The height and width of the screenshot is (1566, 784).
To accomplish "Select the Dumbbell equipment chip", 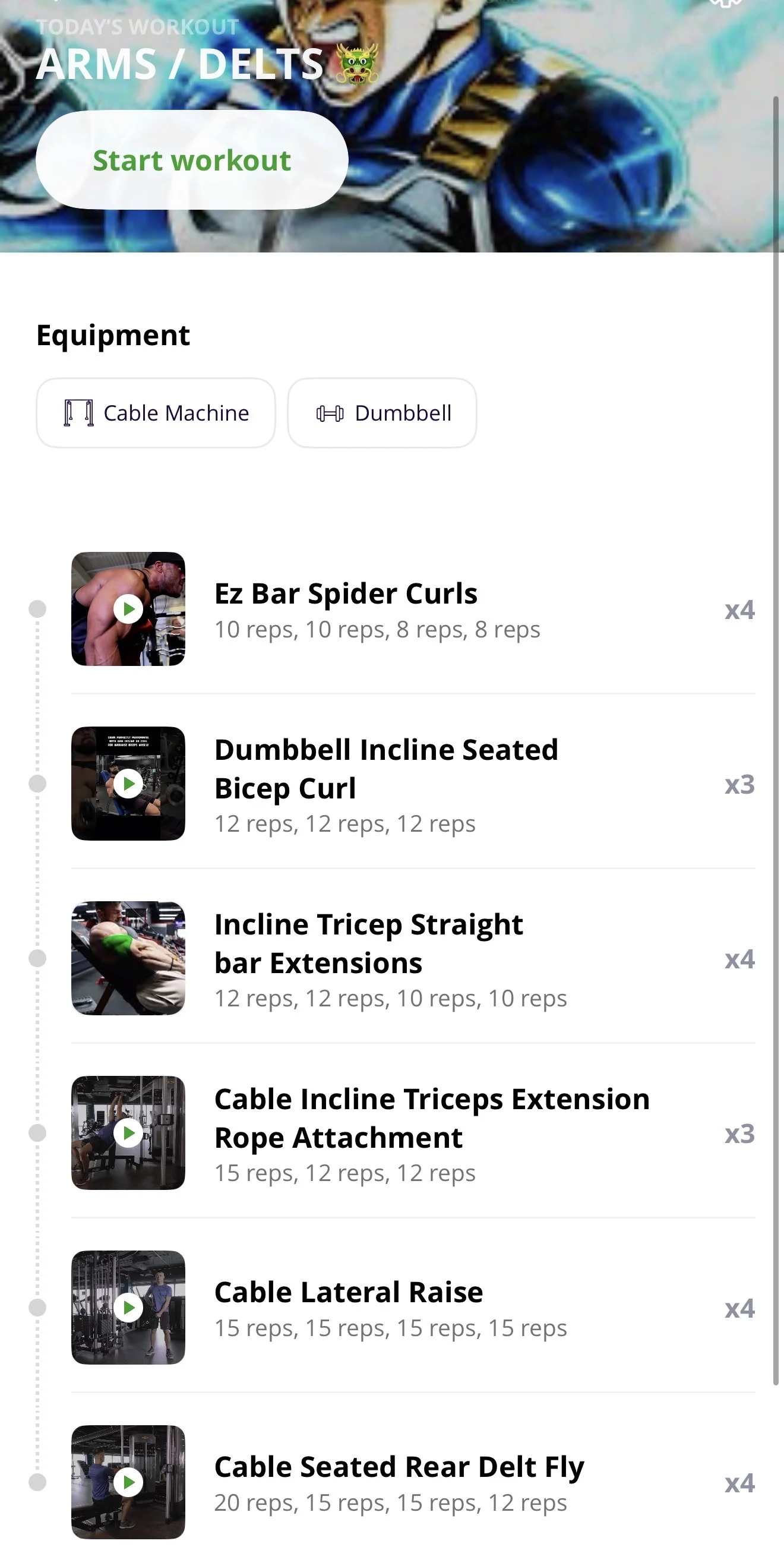I will (x=382, y=413).
